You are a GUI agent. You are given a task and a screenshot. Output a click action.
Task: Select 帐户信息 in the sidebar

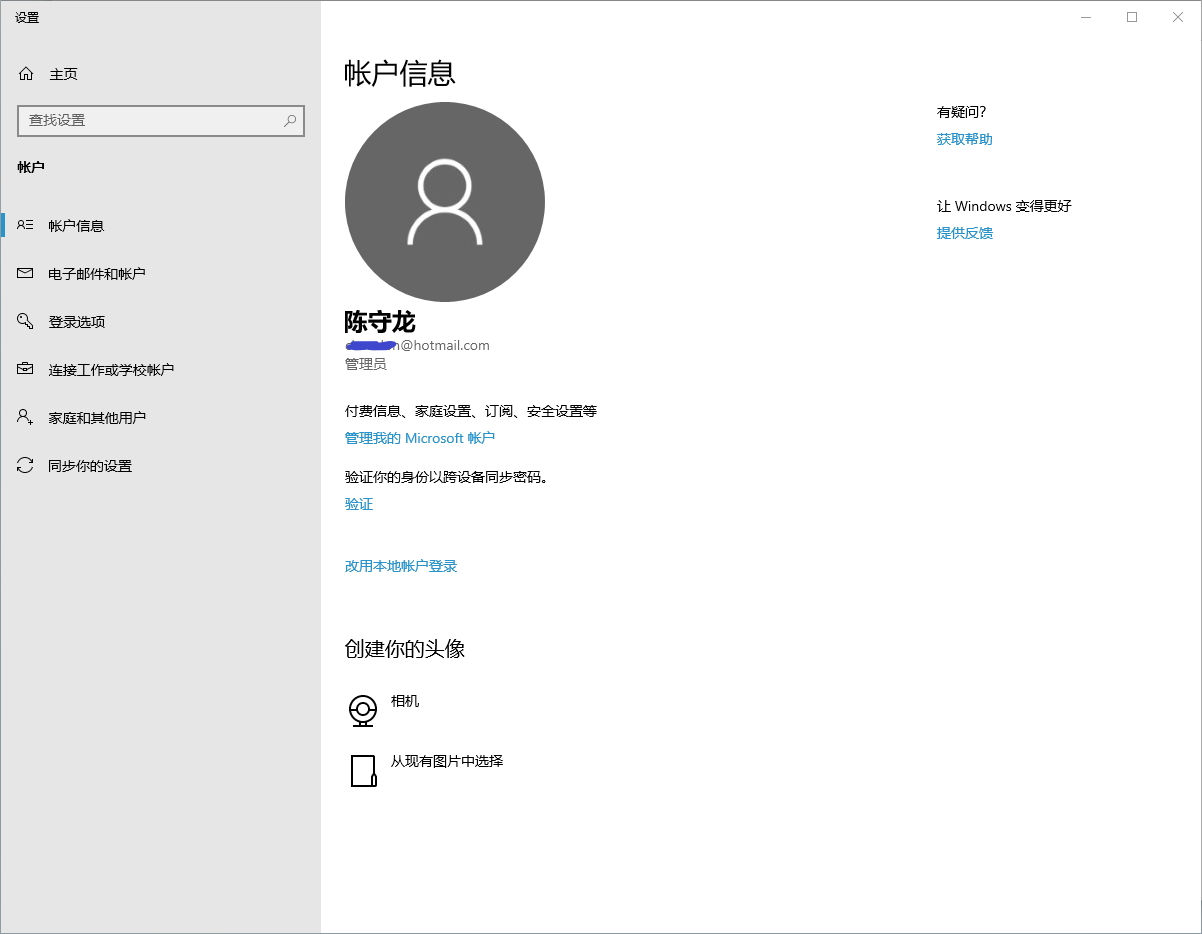coord(76,226)
